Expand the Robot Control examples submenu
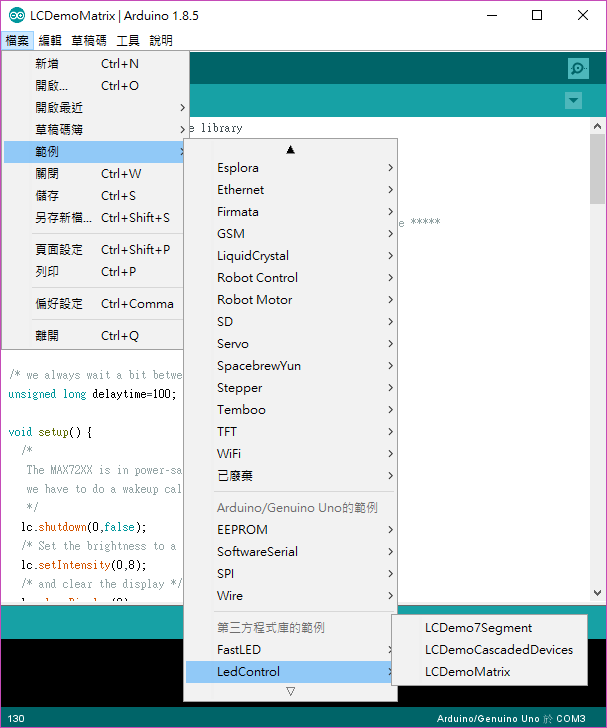Viewport: 607px width, 728px height. [291, 278]
